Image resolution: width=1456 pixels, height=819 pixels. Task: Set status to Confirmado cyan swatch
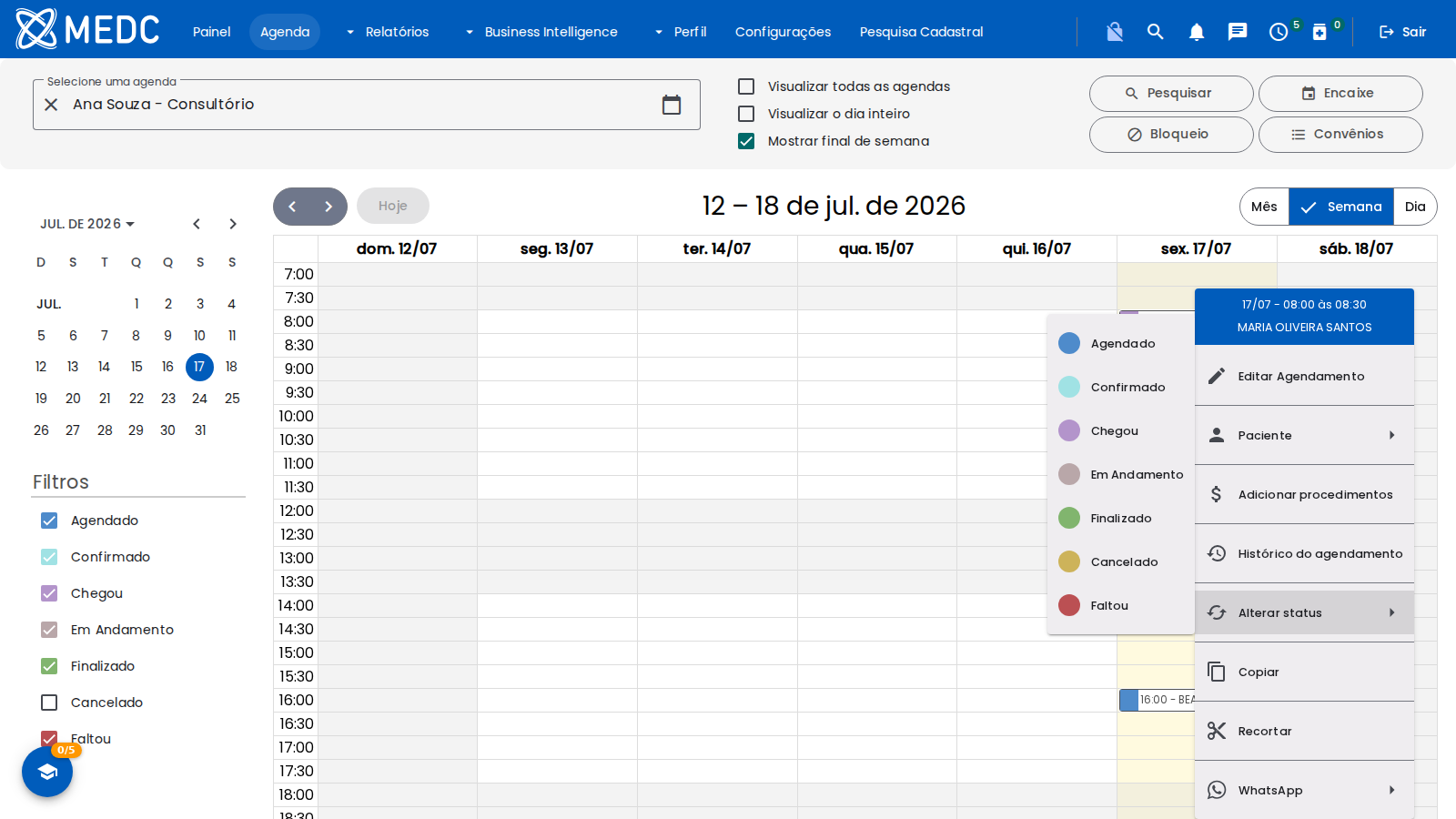pyautogui.click(x=1069, y=387)
